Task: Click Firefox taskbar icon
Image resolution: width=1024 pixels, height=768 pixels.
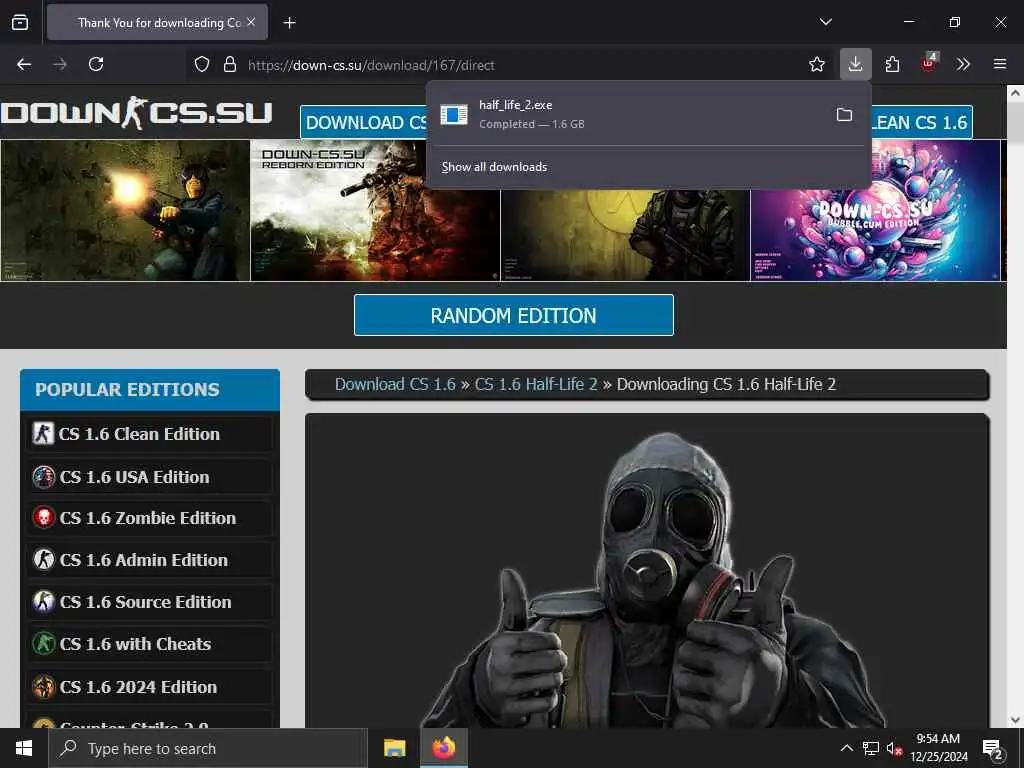Action: (x=443, y=748)
